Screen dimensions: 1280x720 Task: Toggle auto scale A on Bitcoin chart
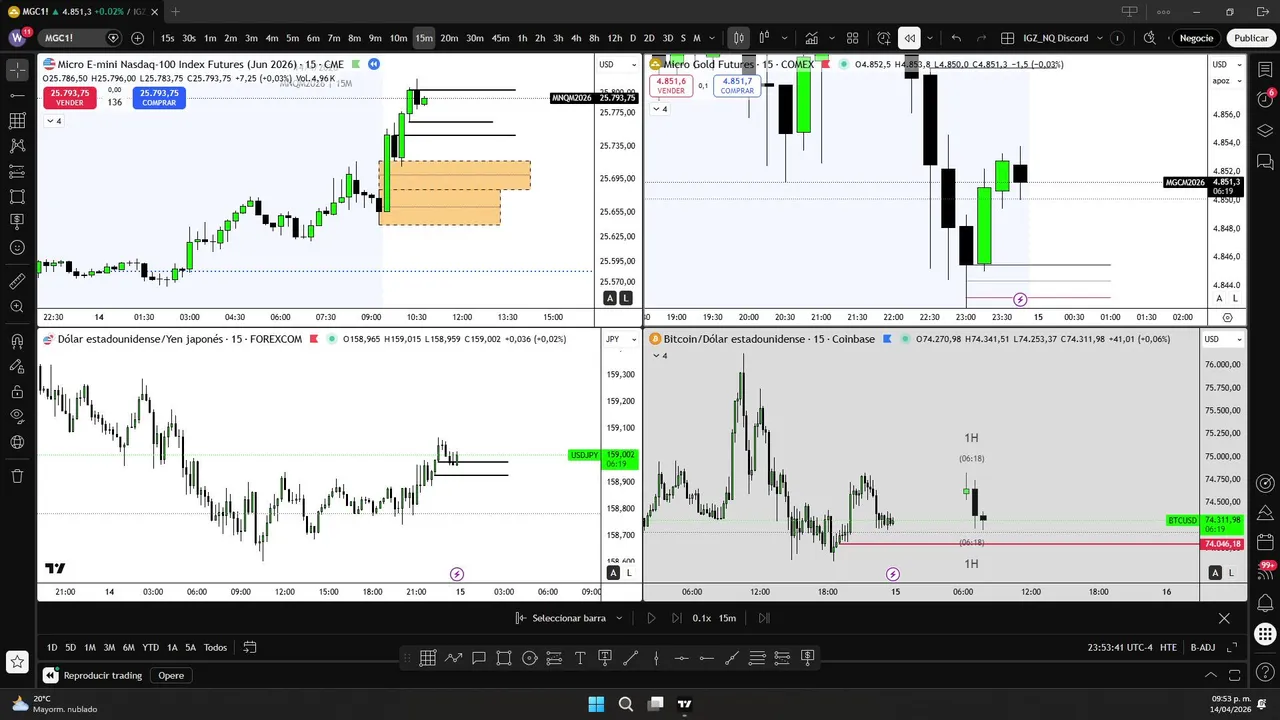tap(1215, 572)
